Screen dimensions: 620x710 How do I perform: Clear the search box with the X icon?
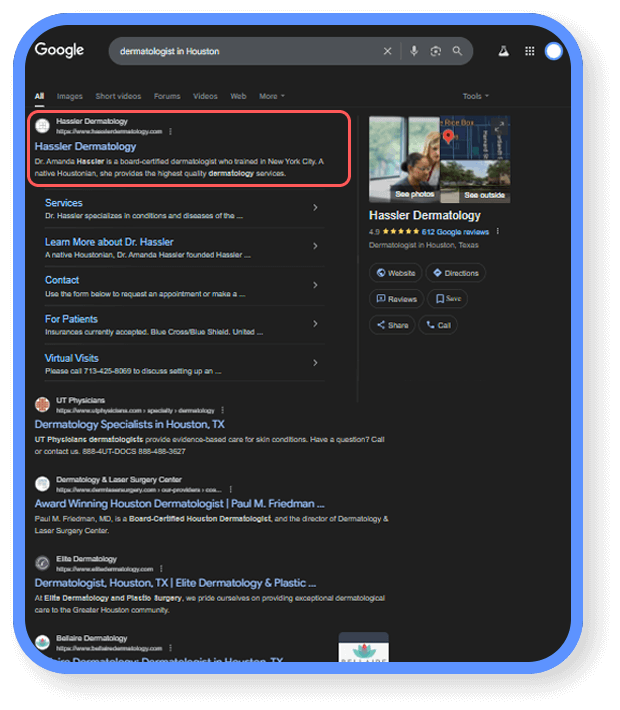pyautogui.click(x=388, y=51)
